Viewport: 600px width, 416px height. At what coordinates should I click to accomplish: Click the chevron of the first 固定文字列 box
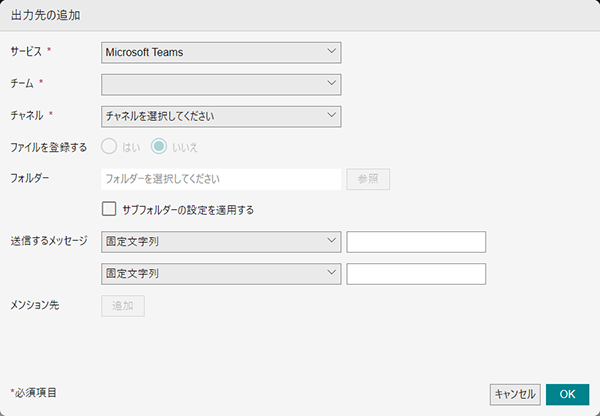point(331,240)
